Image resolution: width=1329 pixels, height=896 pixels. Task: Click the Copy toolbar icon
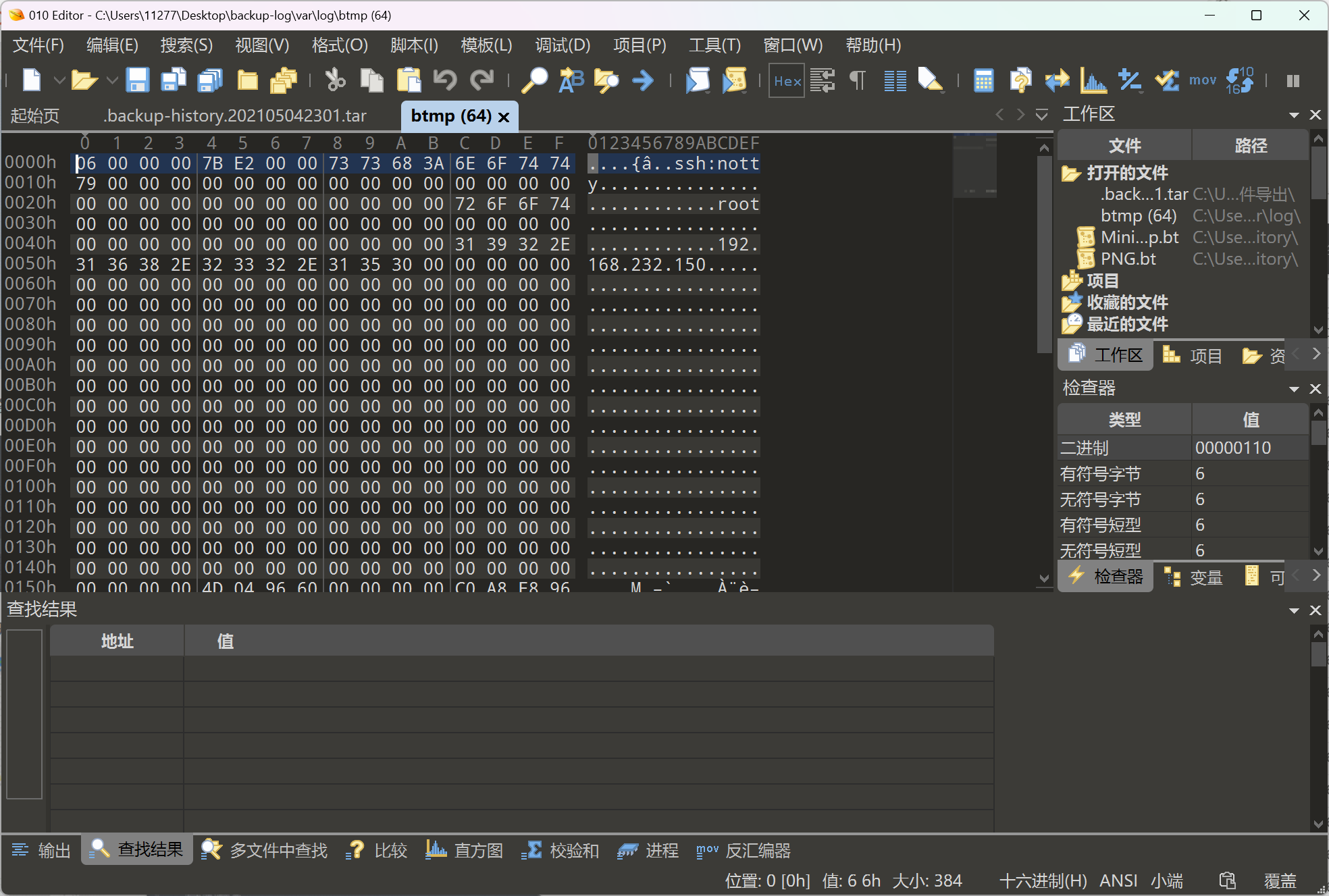click(371, 80)
